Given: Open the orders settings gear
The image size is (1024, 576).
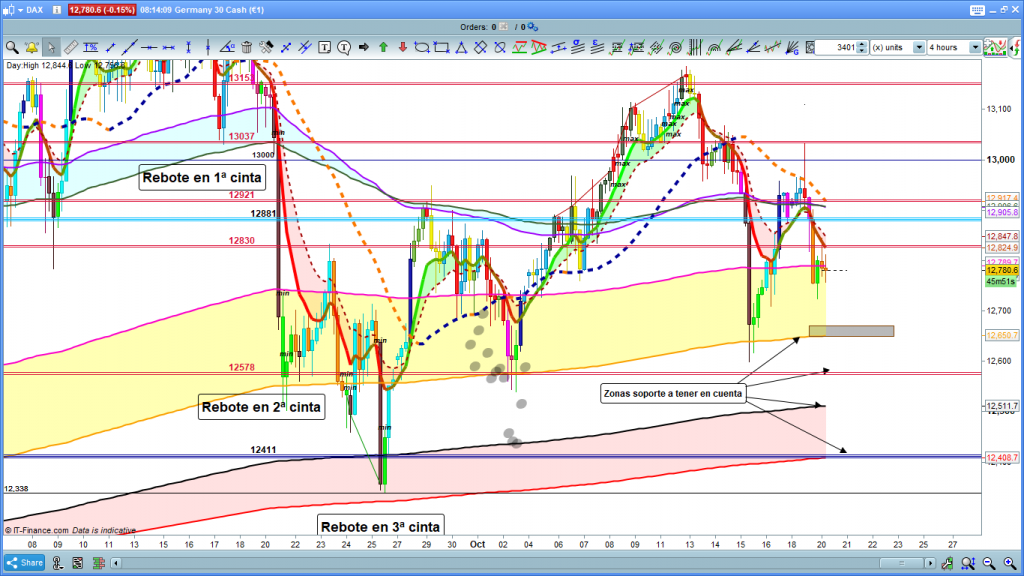Looking at the screenshot, I should (x=536, y=27).
